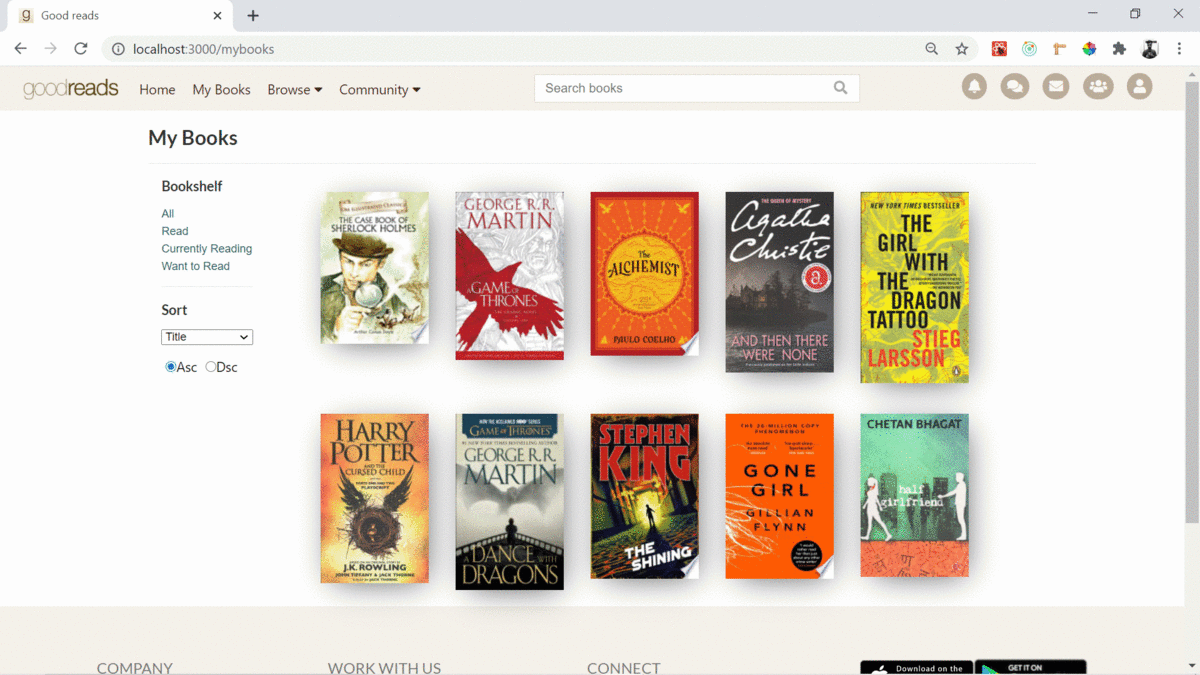Image resolution: width=1200 pixels, height=675 pixels.
Task: Select the Asc sort order
Action: 171,367
